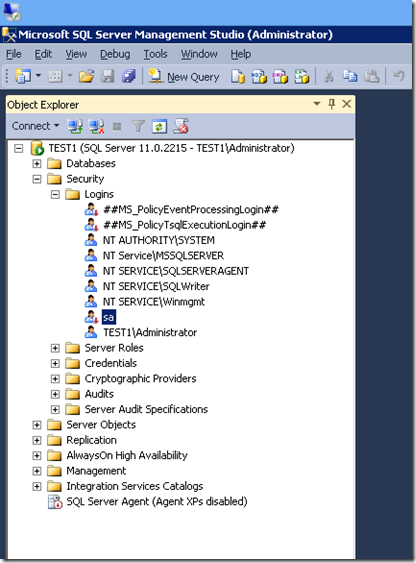Expand the Management folder
The width and height of the screenshot is (416, 563).
[37, 471]
